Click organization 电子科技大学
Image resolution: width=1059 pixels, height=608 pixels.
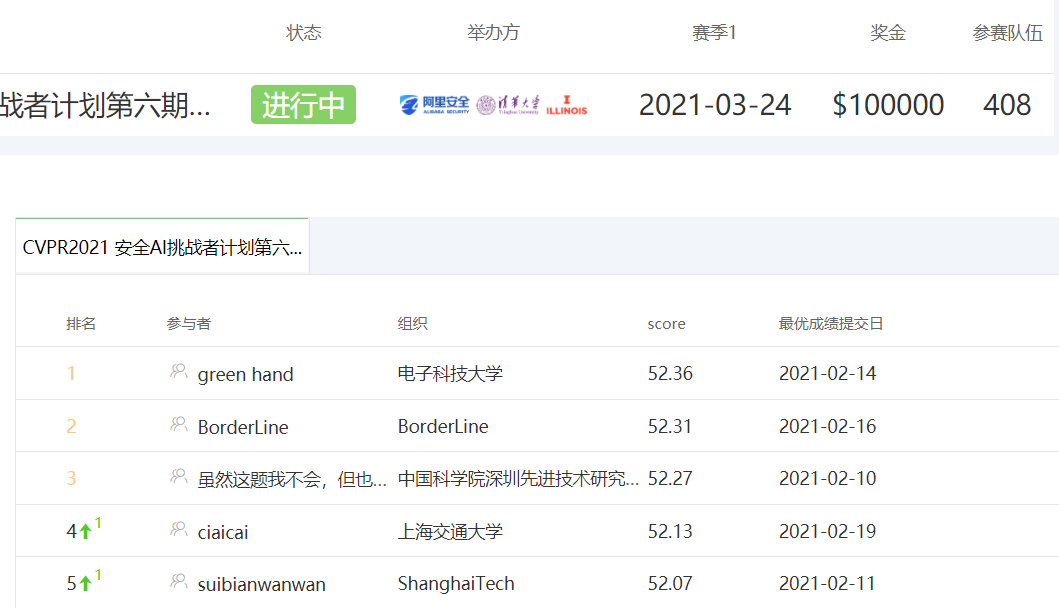[x=450, y=374]
